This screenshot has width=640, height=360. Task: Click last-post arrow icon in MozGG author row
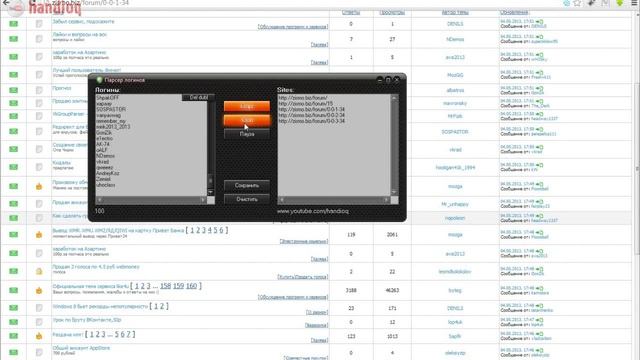pyautogui.click(x=540, y=73)
